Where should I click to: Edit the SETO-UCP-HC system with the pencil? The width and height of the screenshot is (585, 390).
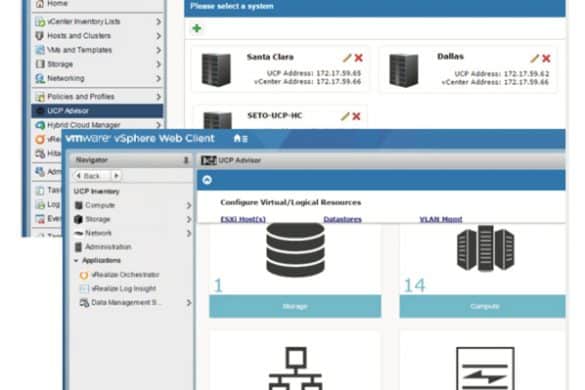345,116
